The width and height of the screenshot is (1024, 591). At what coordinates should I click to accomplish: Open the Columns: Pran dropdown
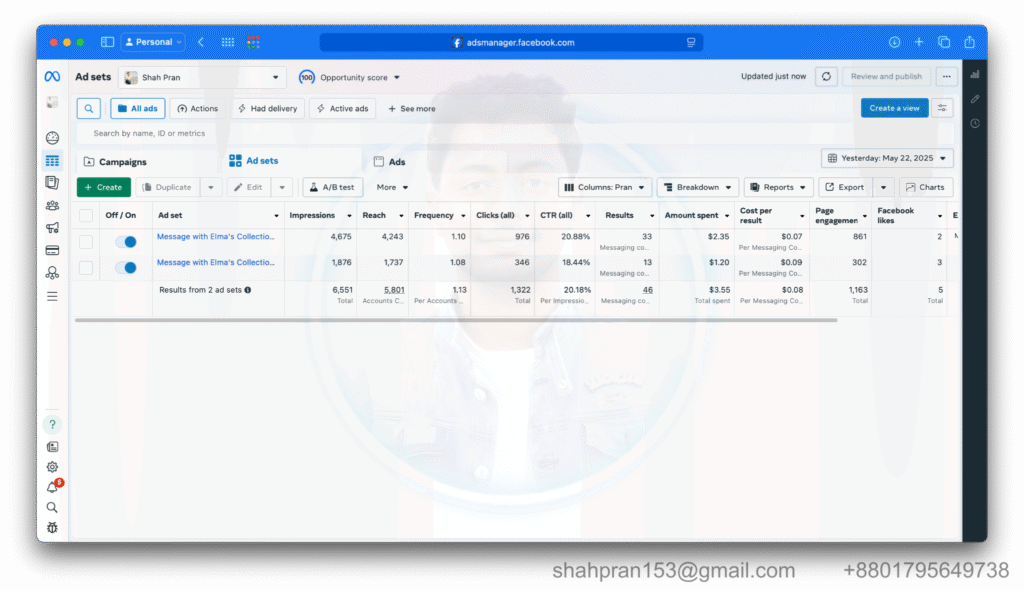point(605,187)
